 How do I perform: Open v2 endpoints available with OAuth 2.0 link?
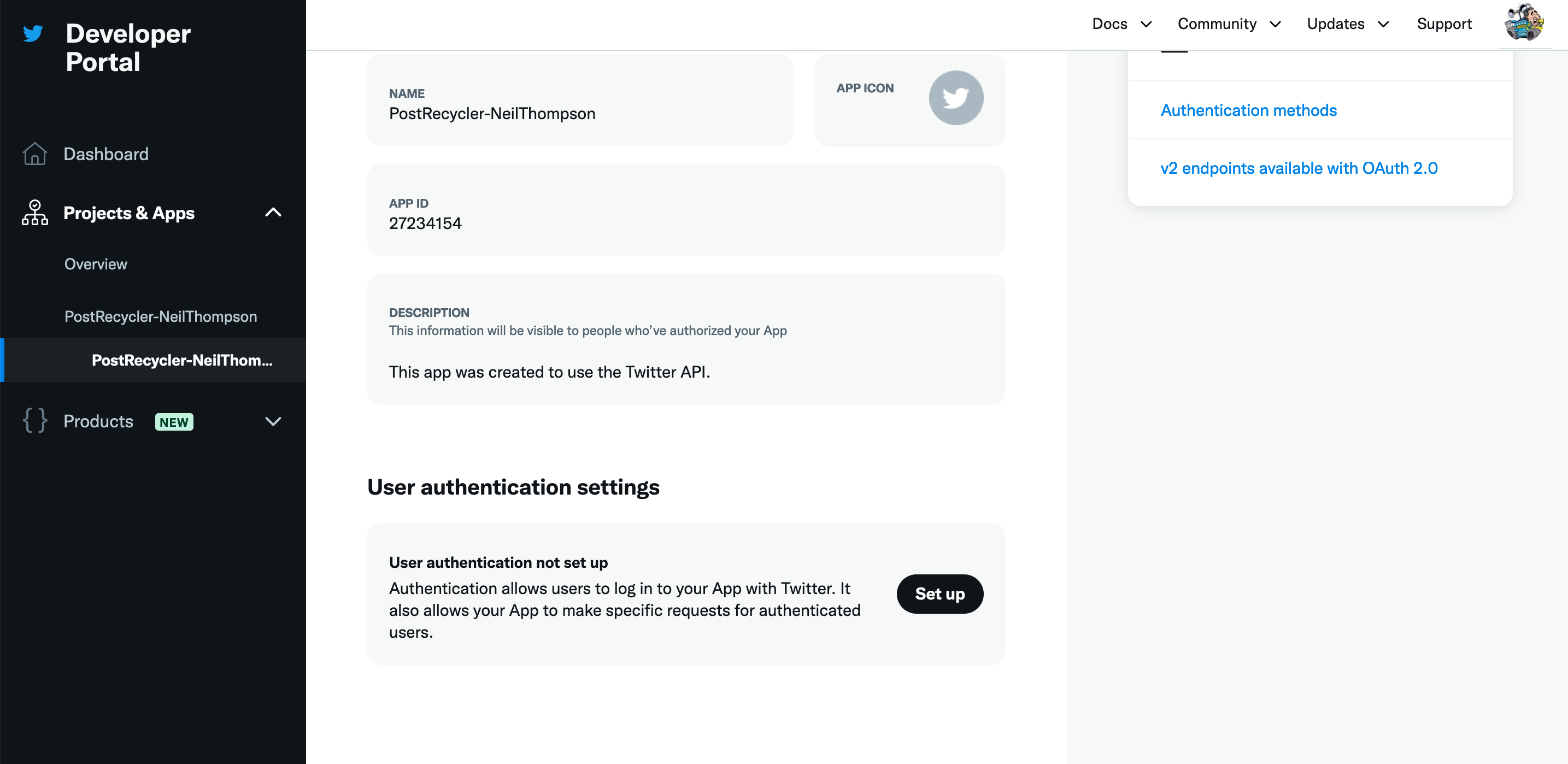coord(1299,168)
